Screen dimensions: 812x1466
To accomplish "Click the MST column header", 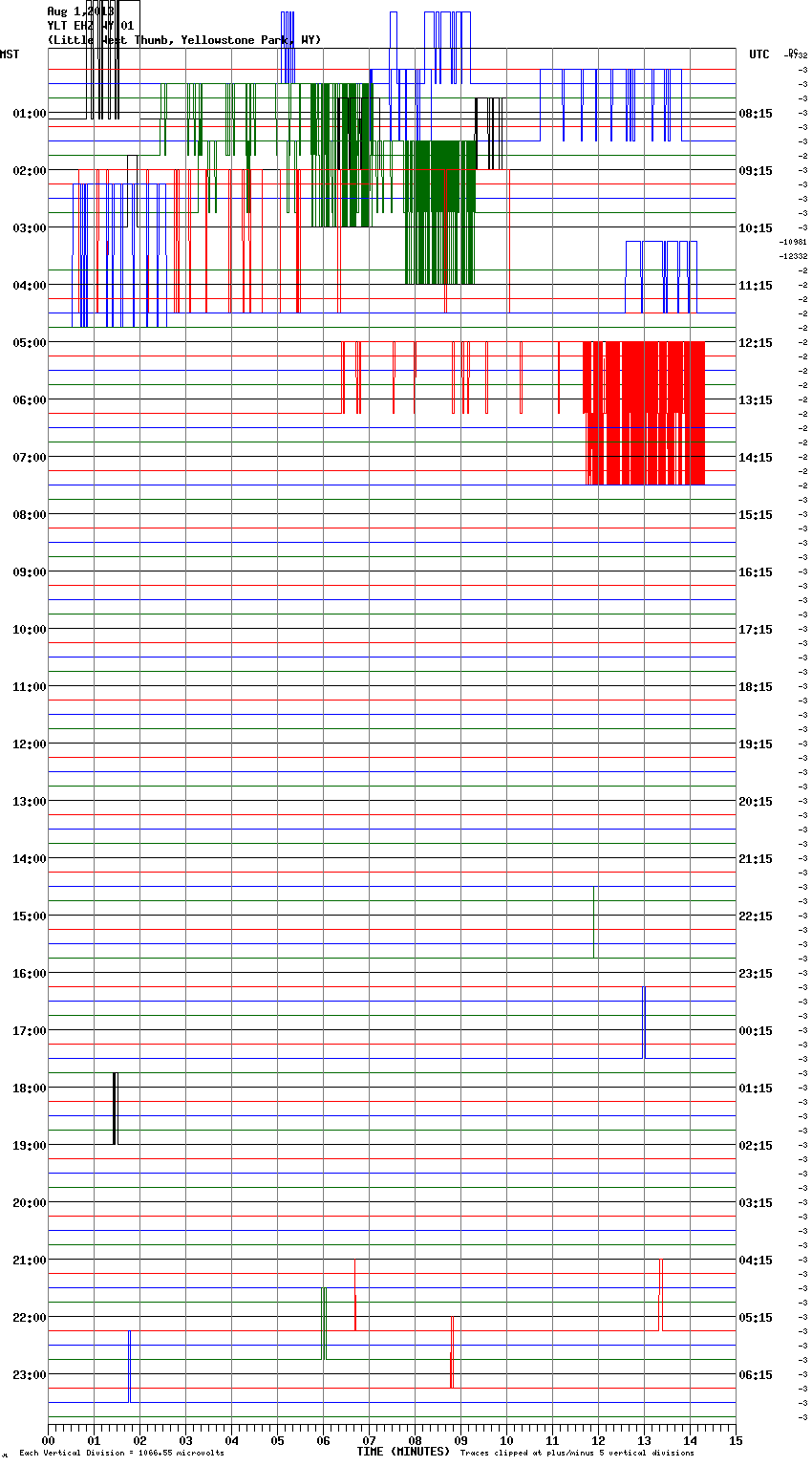I will point(10,54).
